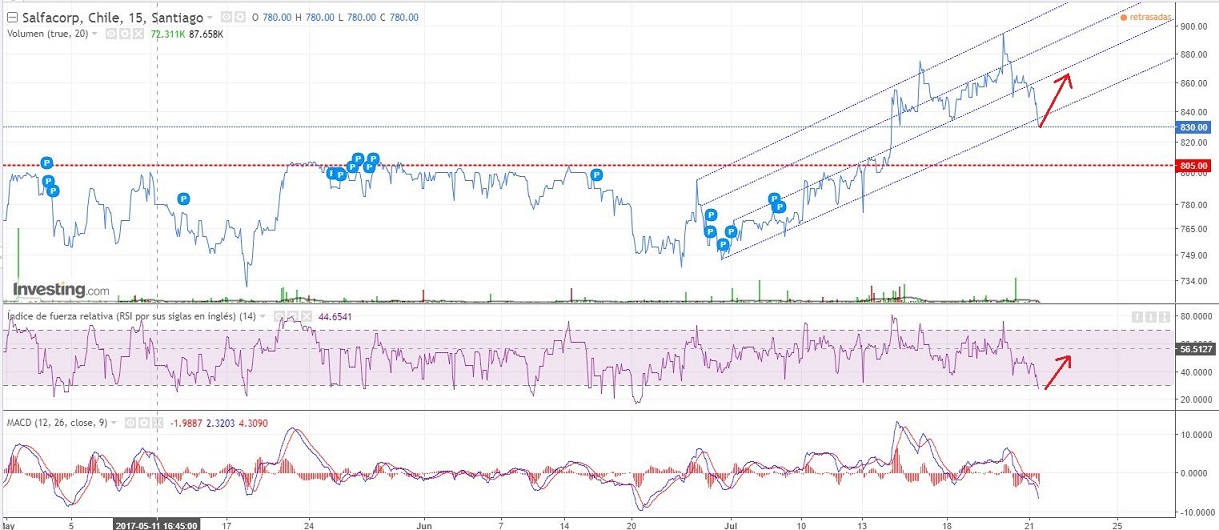Click the lone P marker around May 12
The image size is (1219, 530).
tap(184, 199)
